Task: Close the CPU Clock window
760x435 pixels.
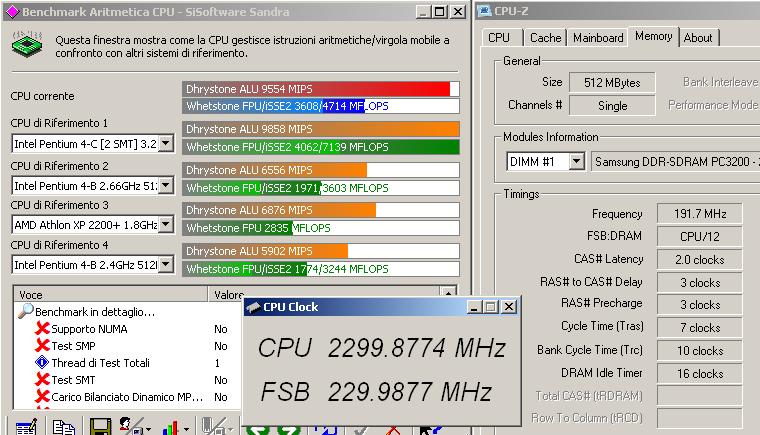Action: [x=508, y=306]
